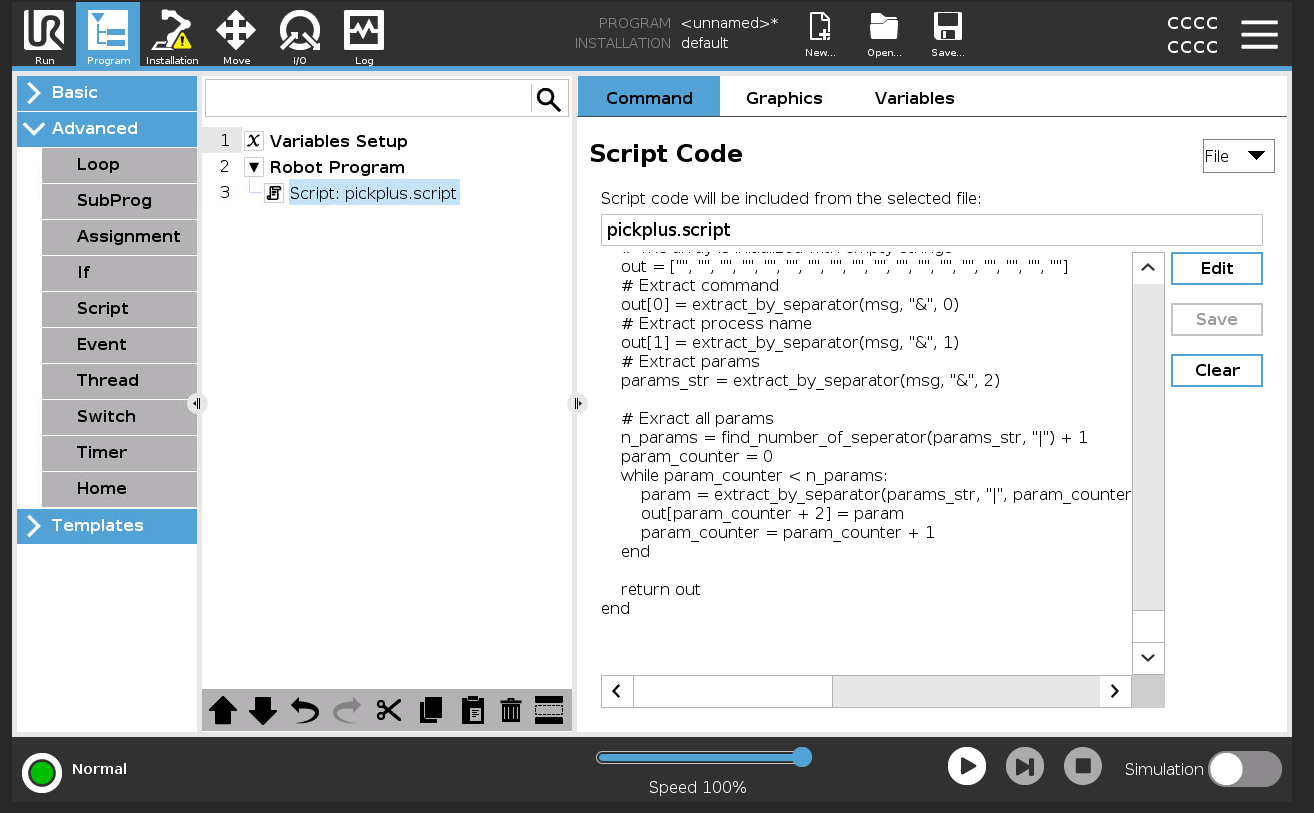
Task: Undo the last program change
Action: point(304,711)
